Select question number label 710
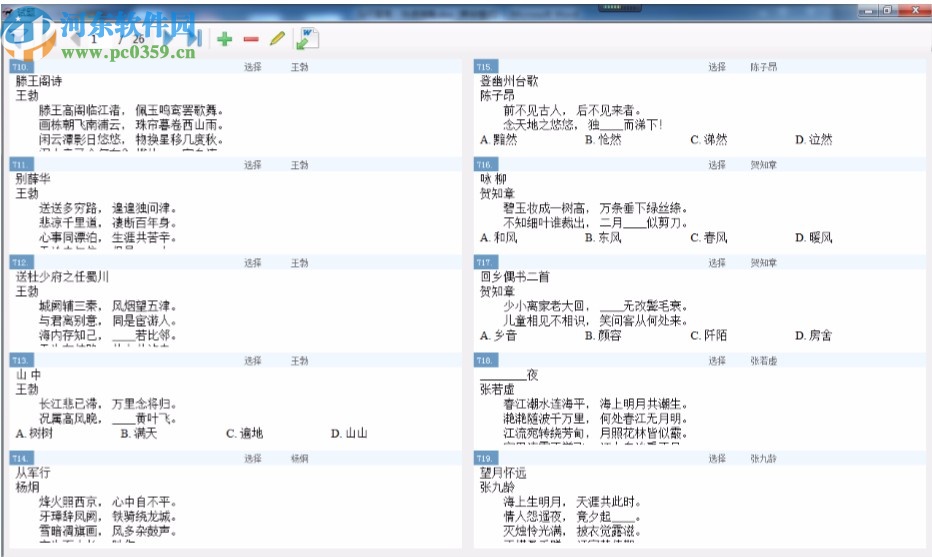The width and height of the screenshot is (932, 557). pos(21,67)
